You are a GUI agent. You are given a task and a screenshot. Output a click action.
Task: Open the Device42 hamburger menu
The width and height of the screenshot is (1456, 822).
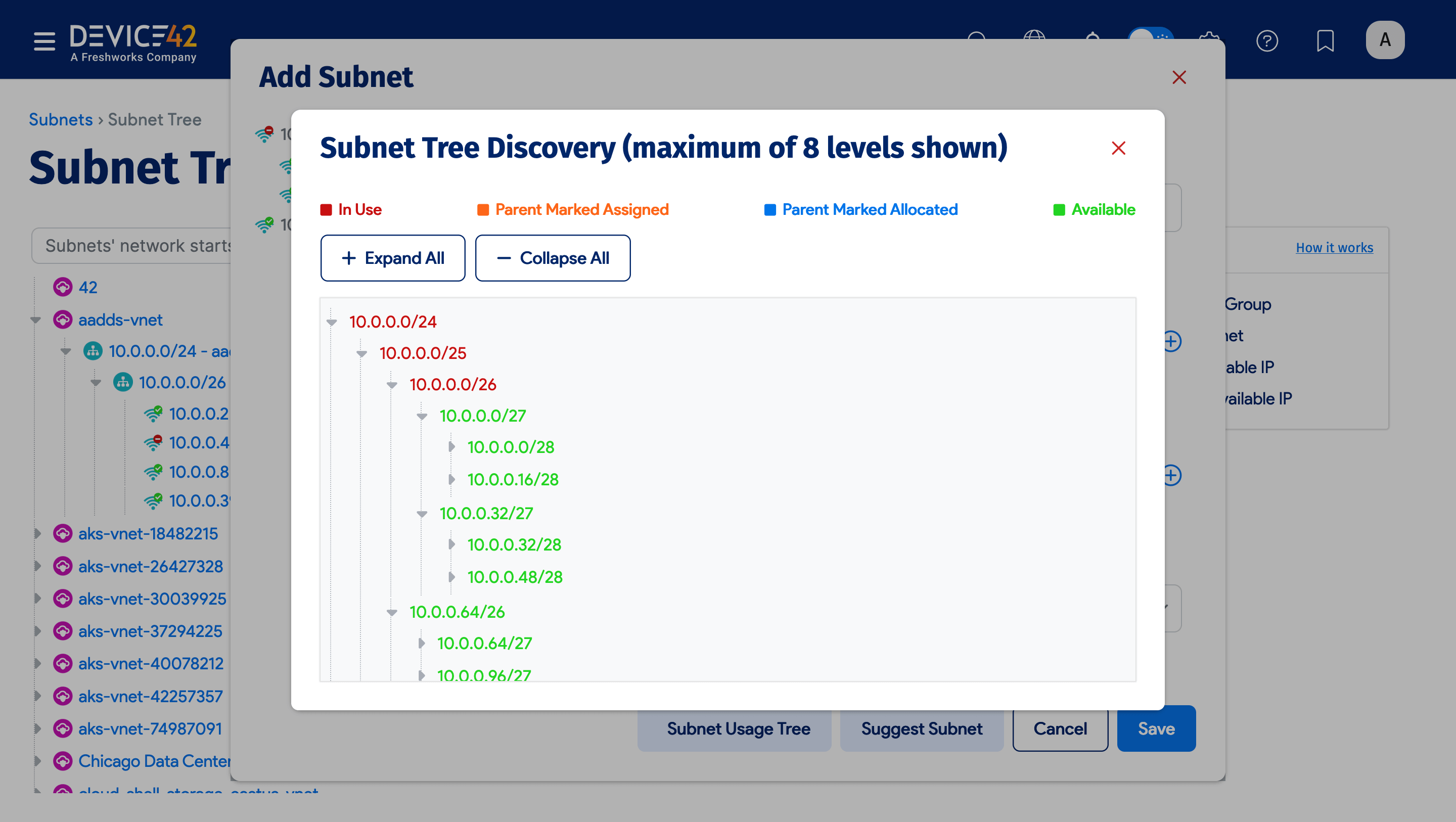tap(44, 41)
